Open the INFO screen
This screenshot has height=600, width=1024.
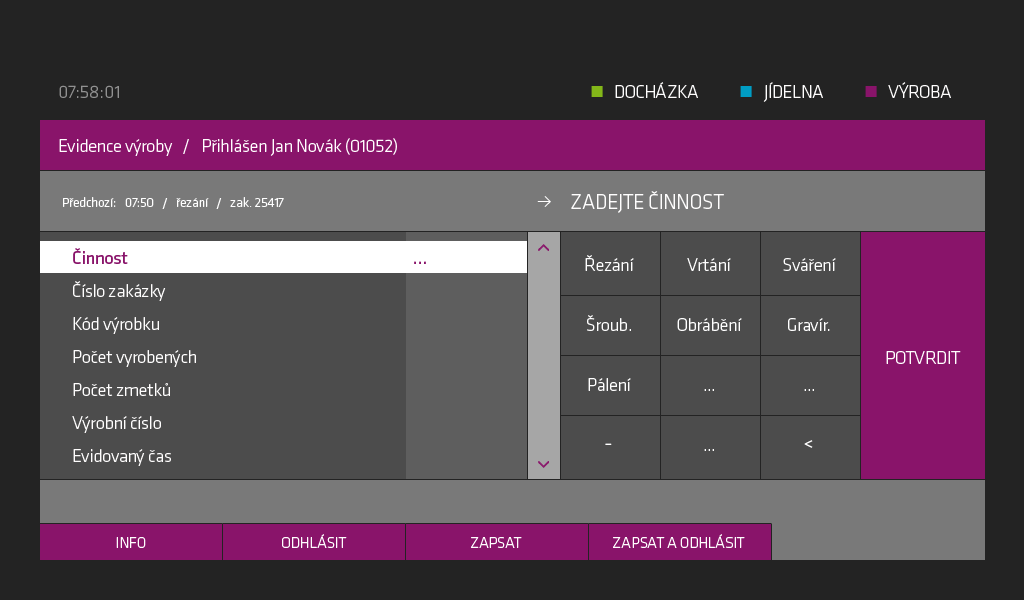131,542
